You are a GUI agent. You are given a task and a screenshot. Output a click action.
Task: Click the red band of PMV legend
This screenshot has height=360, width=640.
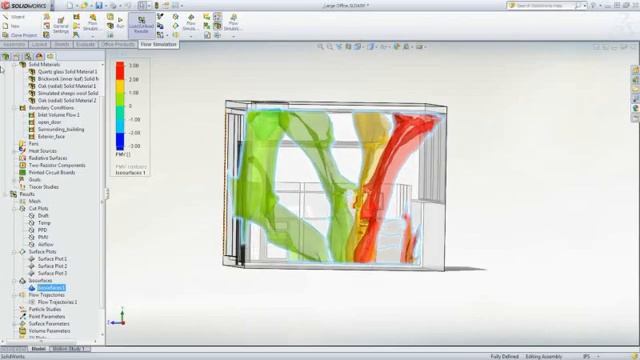click(120, 71)
